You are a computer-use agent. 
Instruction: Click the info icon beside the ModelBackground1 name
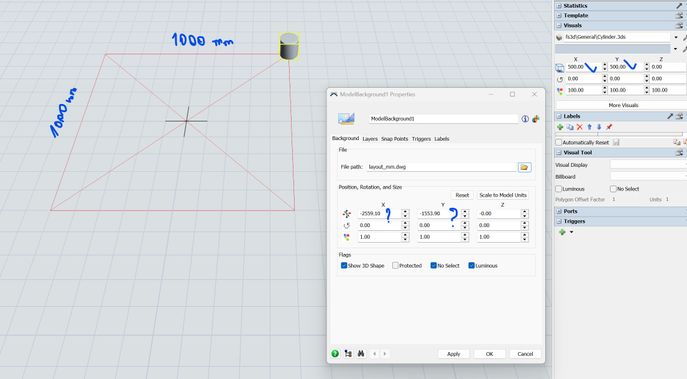525,119
